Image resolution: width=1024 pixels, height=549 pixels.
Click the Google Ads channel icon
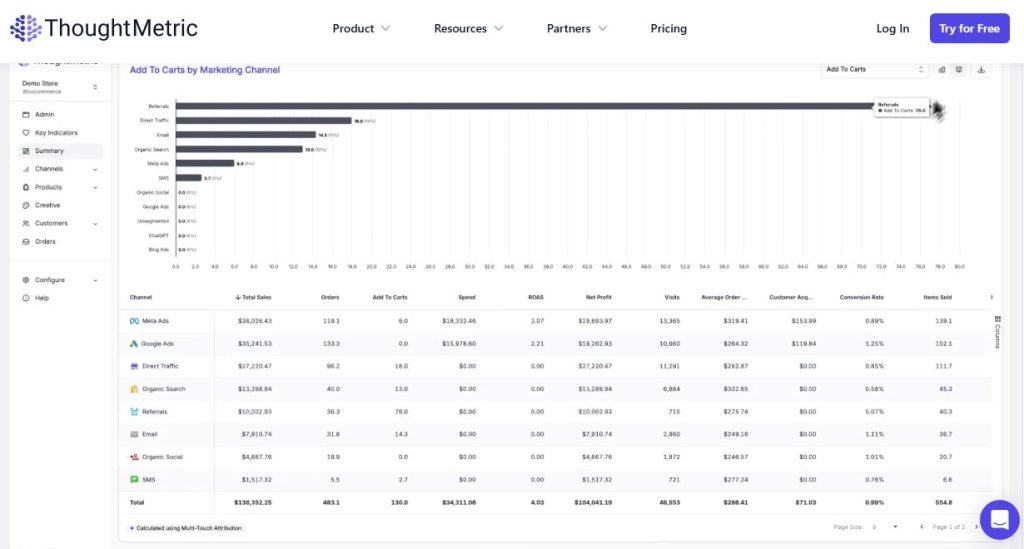[x=134, y=343]
